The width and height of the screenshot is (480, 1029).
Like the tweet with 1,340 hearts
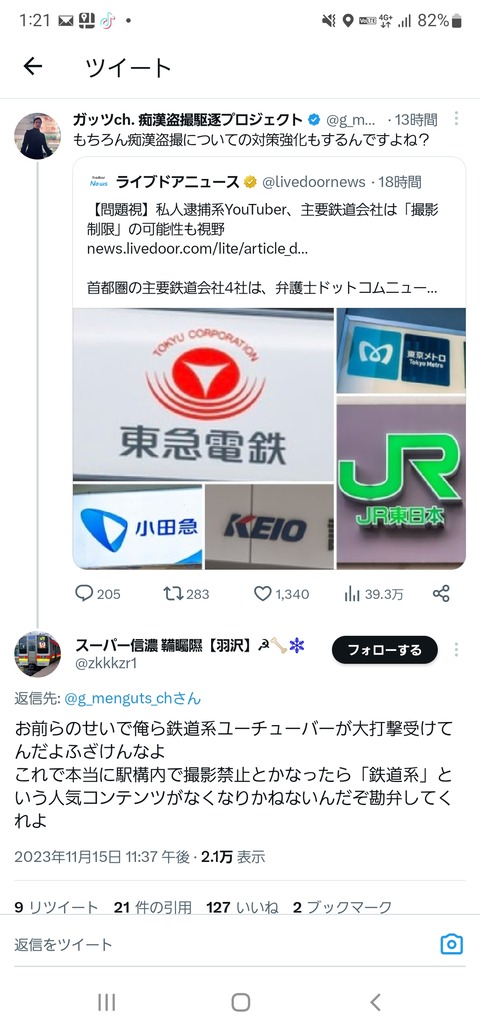point(263,593)
